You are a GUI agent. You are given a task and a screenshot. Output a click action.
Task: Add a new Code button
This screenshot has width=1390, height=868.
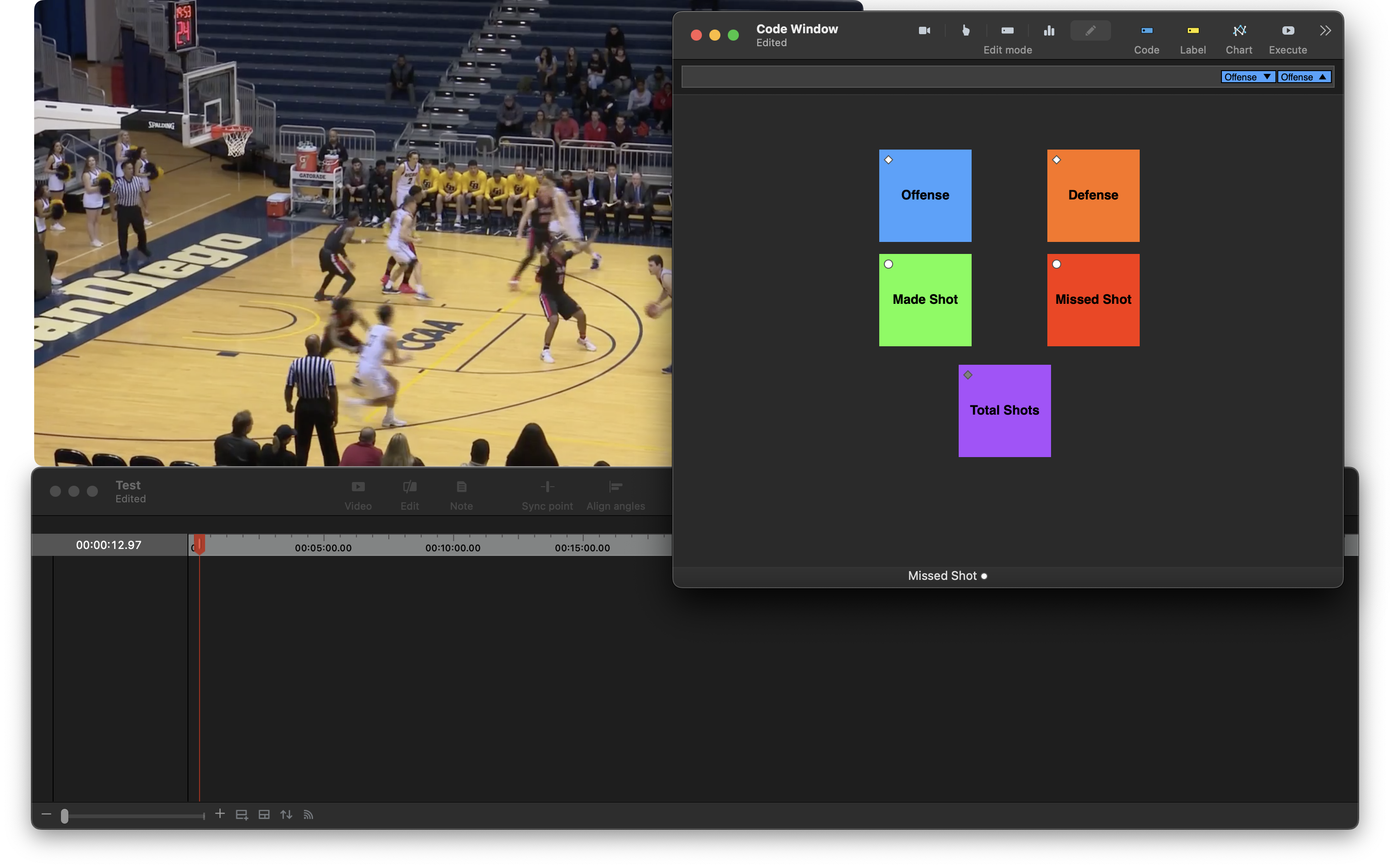point(1146,39)
